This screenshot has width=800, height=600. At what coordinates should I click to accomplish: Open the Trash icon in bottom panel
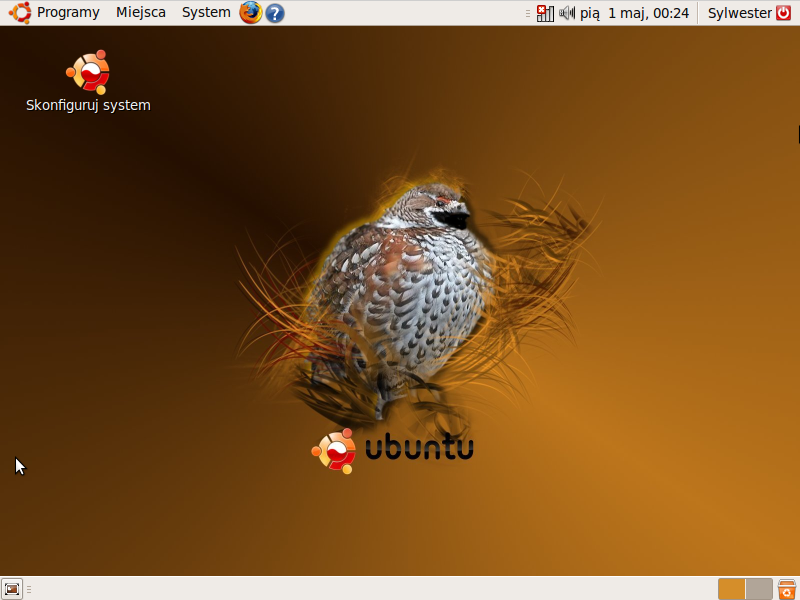click(x=787, y=589)
